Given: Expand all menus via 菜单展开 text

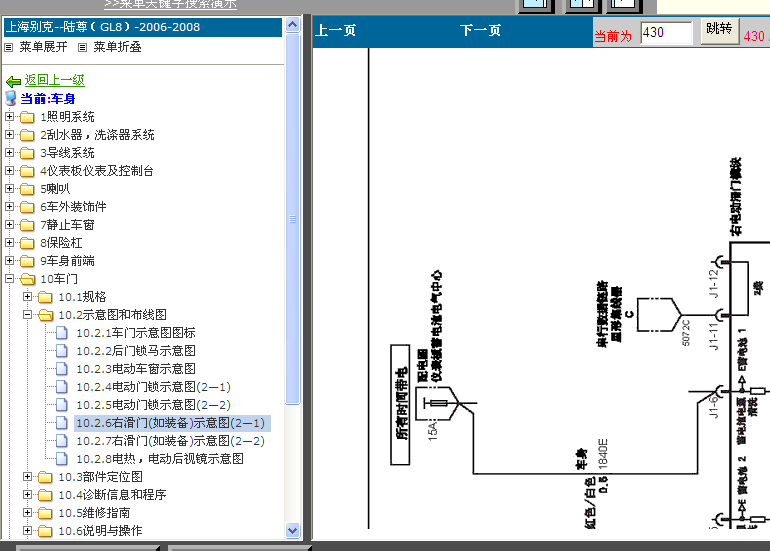Looking at the screenshot, I should (x=43, y=47).
